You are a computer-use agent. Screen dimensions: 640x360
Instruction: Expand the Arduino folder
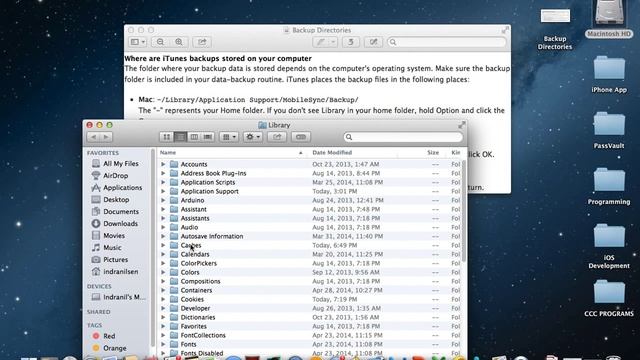(x=163, y=200)
